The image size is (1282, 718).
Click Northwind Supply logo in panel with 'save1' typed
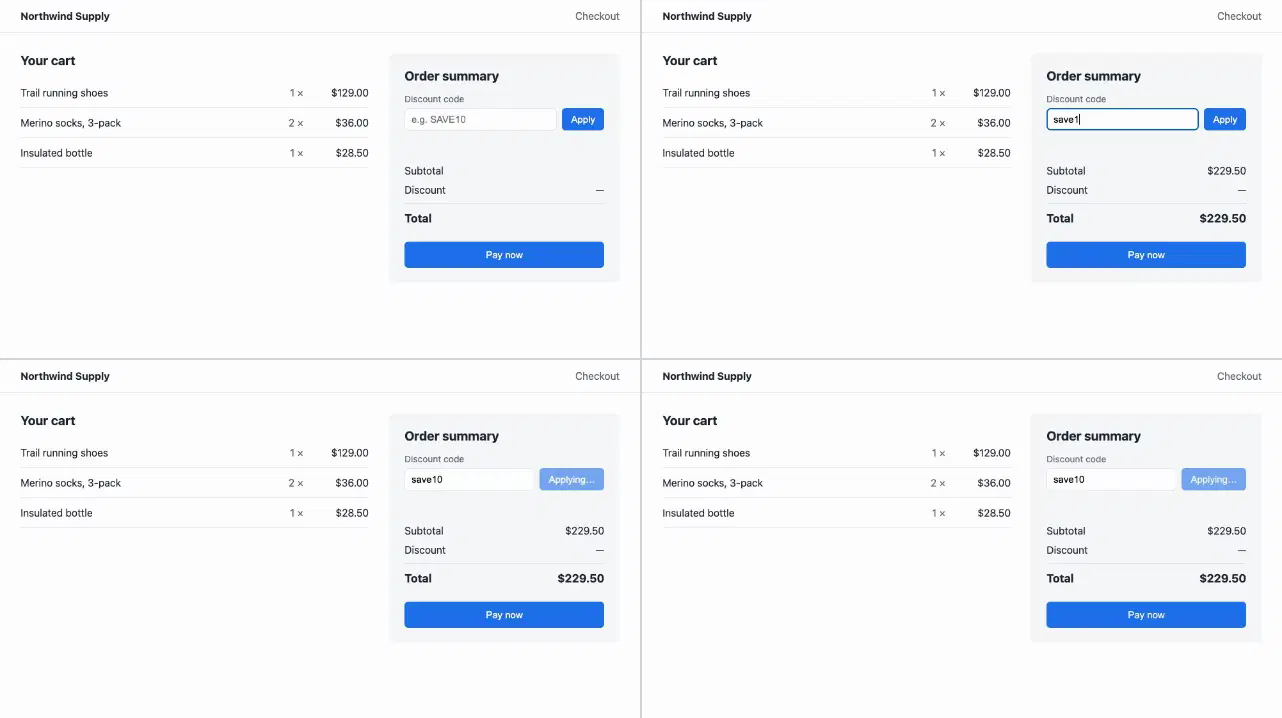[x=707, y=16]
